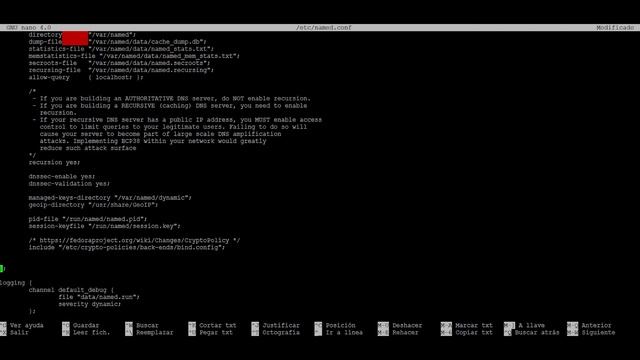Place cursor on the statistics-file line
The height and width of the screenshot is (360, 640).
(x=121, y=49)
